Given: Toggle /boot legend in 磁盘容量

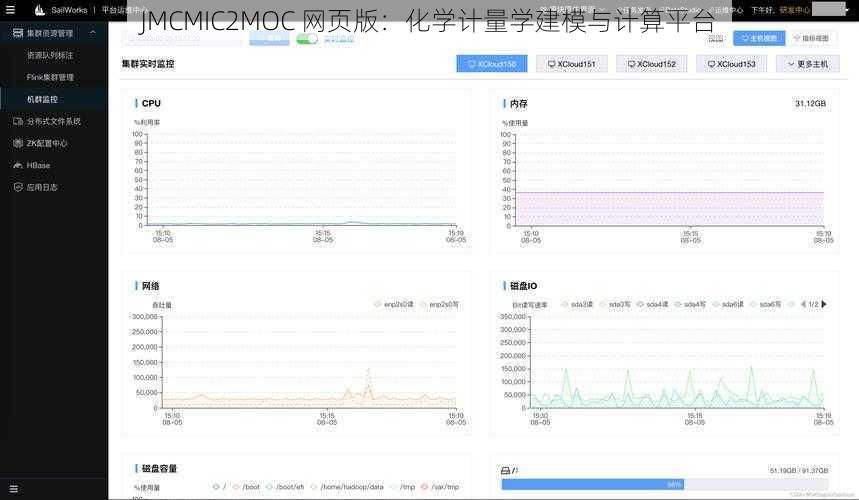Looking at the screenshot, I should (246, 486).
